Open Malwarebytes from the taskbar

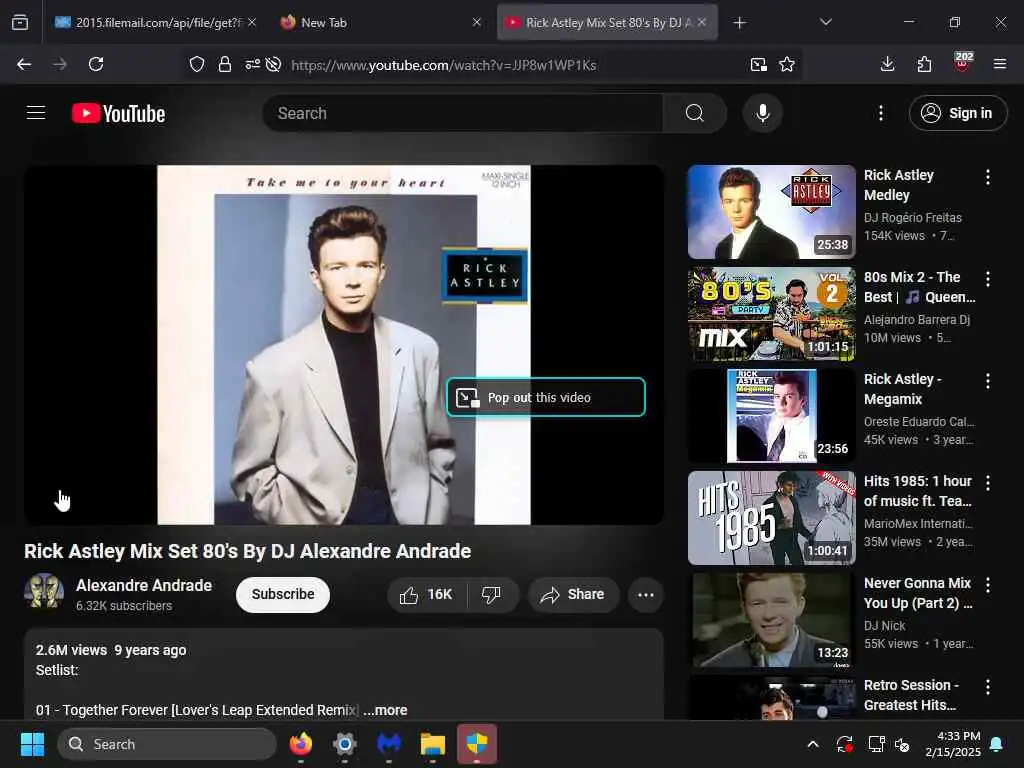[x=389, y=744]
